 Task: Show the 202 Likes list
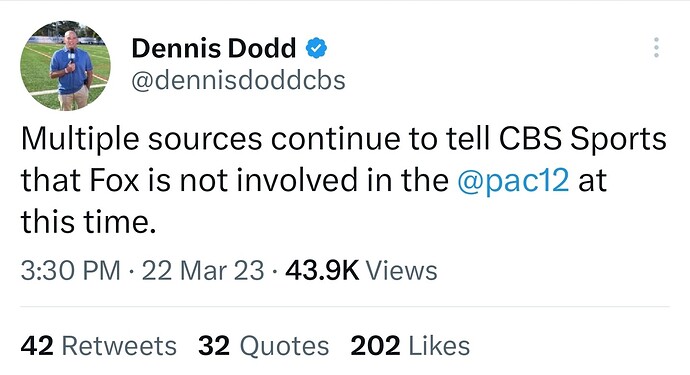click(410, 346)
